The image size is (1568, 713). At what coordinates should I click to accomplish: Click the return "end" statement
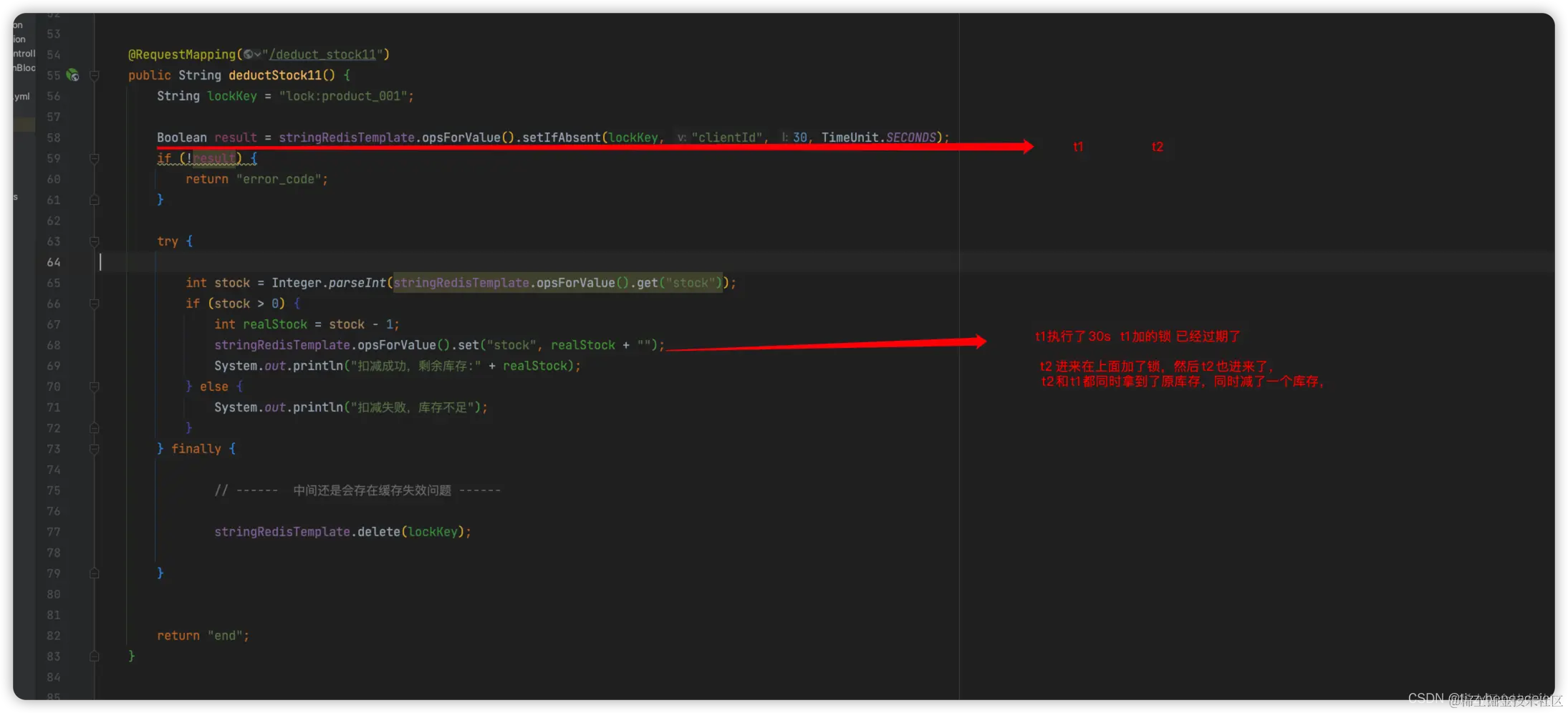203,636
